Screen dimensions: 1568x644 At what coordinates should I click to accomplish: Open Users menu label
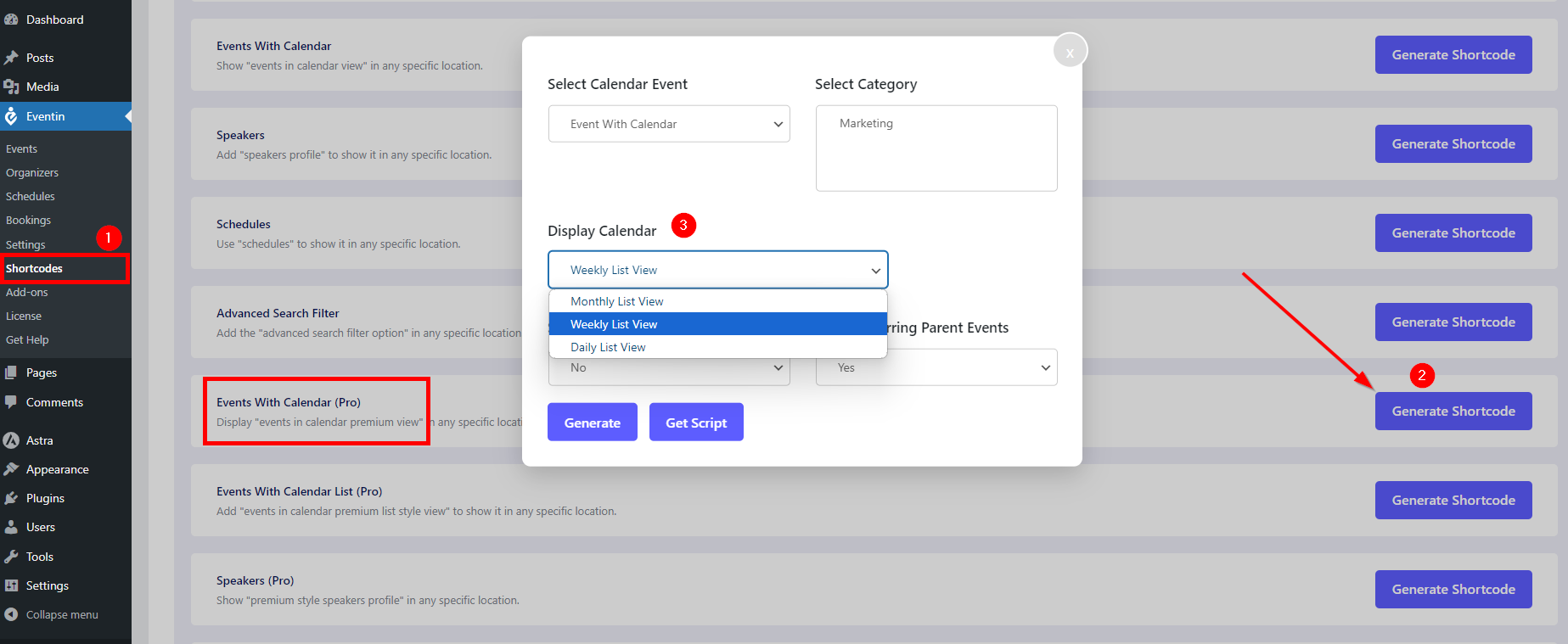tap(41, 527)
